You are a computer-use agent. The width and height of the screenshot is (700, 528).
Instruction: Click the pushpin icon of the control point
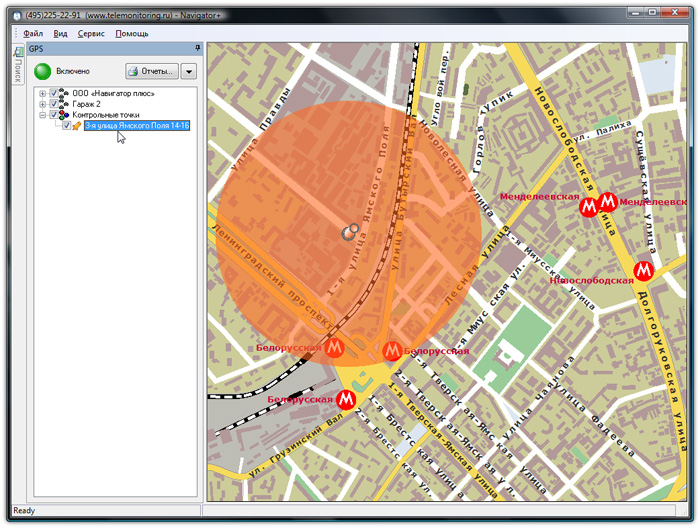coord(77,126)
